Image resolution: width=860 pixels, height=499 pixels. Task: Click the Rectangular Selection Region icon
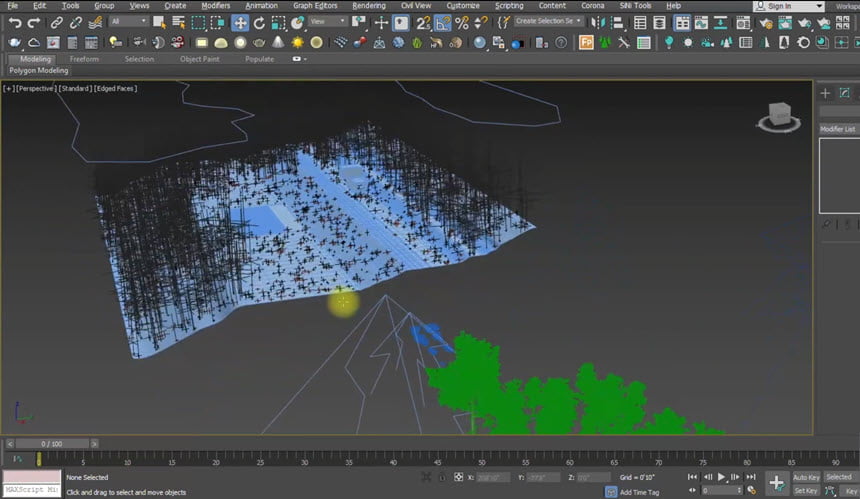pyautogui.click(x=198, y=23)
